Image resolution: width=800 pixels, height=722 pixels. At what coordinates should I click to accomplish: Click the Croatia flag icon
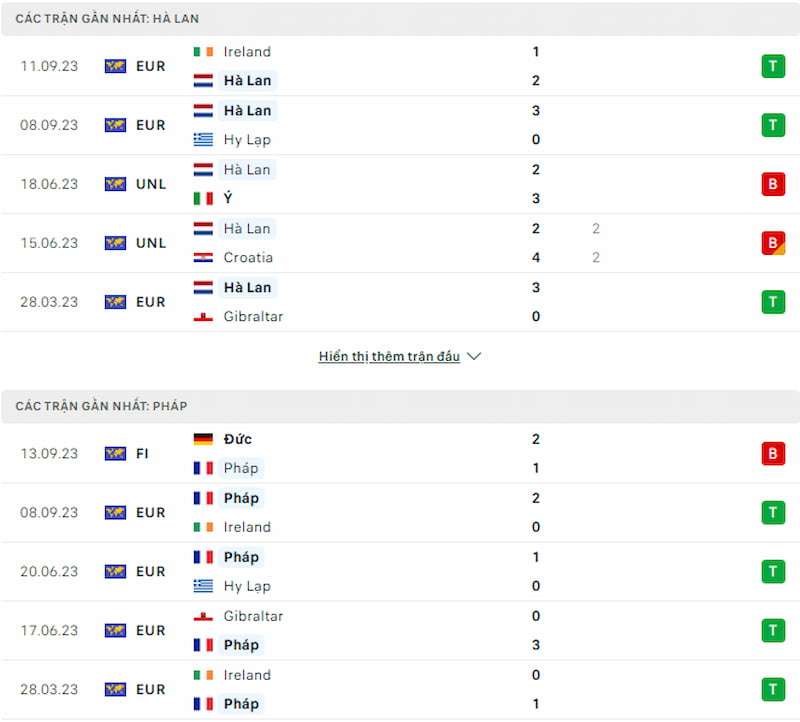coord(203,258)
